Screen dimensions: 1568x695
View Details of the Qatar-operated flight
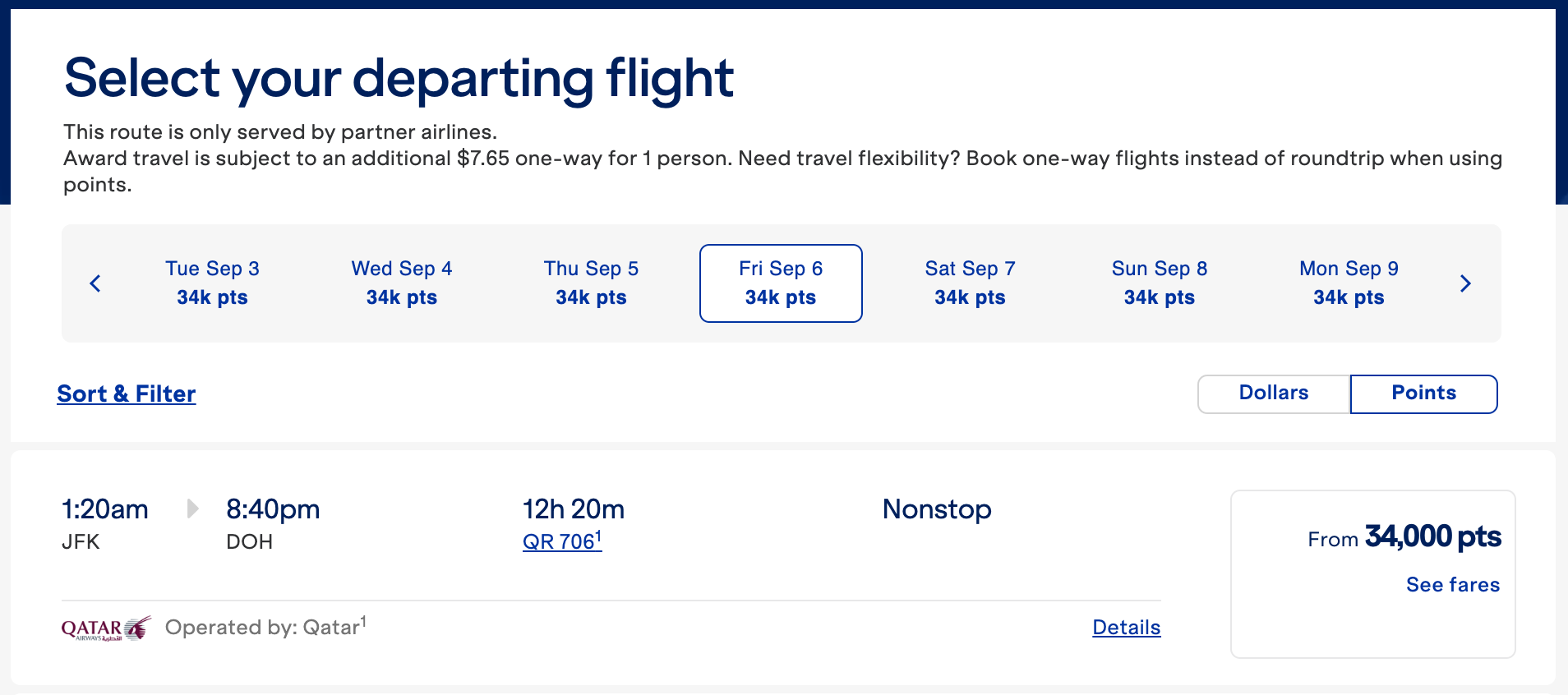[1126, 627]
